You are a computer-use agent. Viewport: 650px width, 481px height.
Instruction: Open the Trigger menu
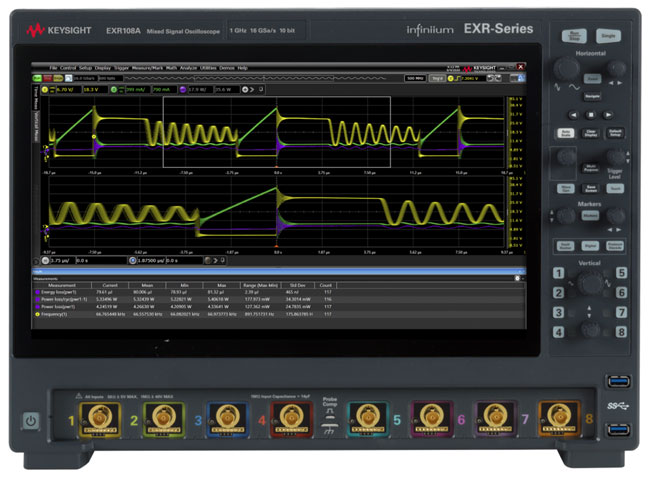(x=121, y=68)
